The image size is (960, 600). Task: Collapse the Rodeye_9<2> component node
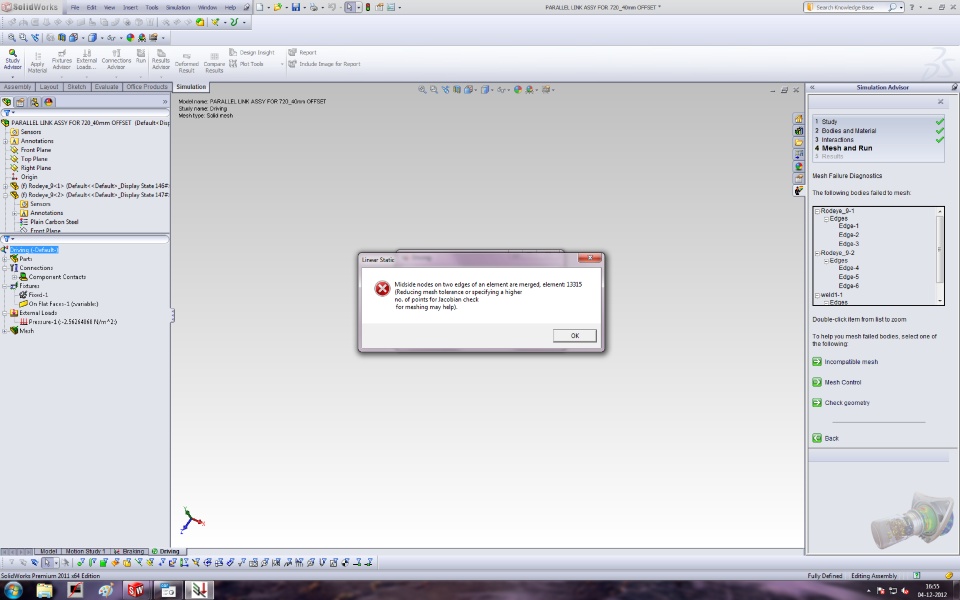(x=6, y=195)
